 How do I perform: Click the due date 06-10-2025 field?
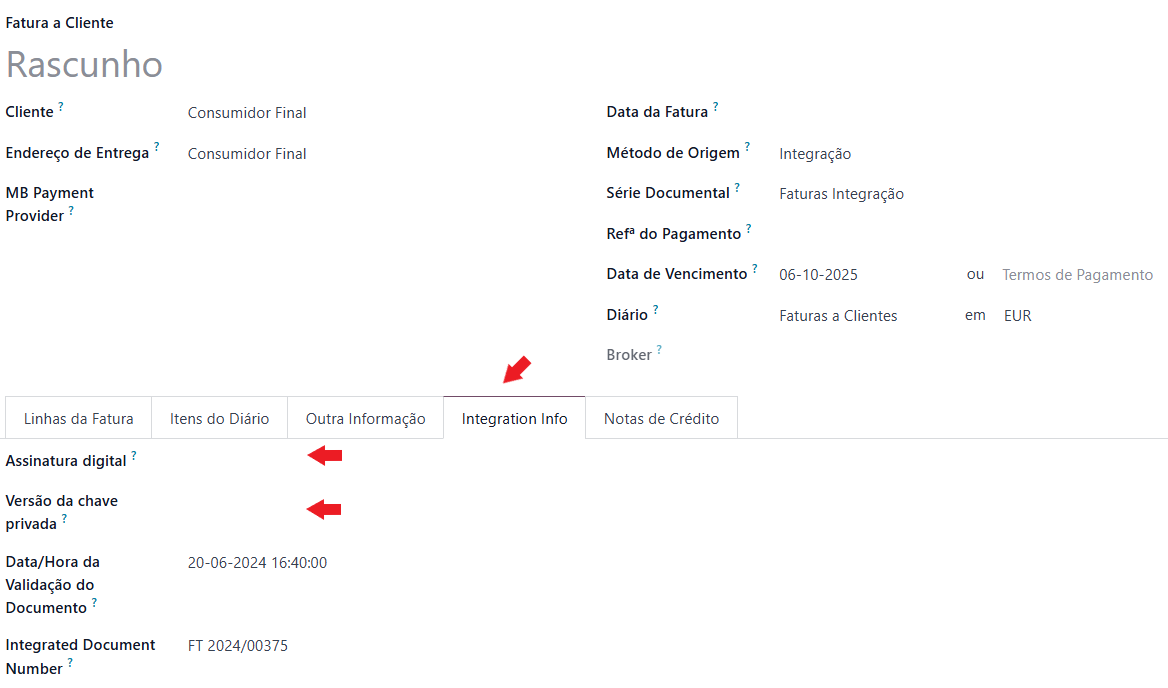[818, 275]
